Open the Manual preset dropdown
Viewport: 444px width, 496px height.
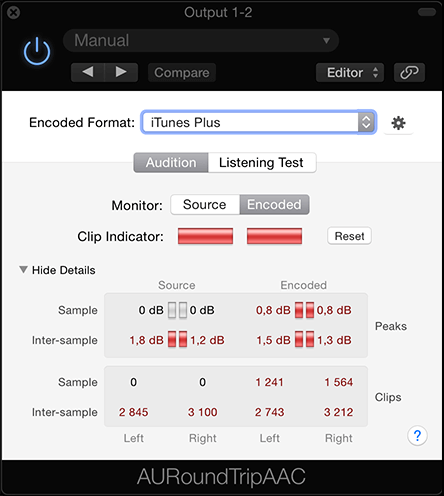pos(201,40)
